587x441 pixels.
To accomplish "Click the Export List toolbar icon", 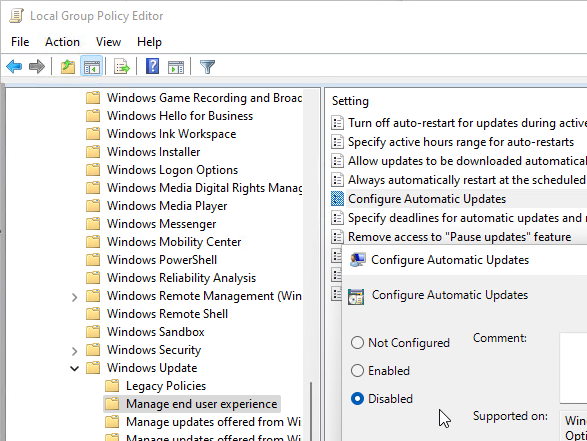I will click(x=122, y=67).
